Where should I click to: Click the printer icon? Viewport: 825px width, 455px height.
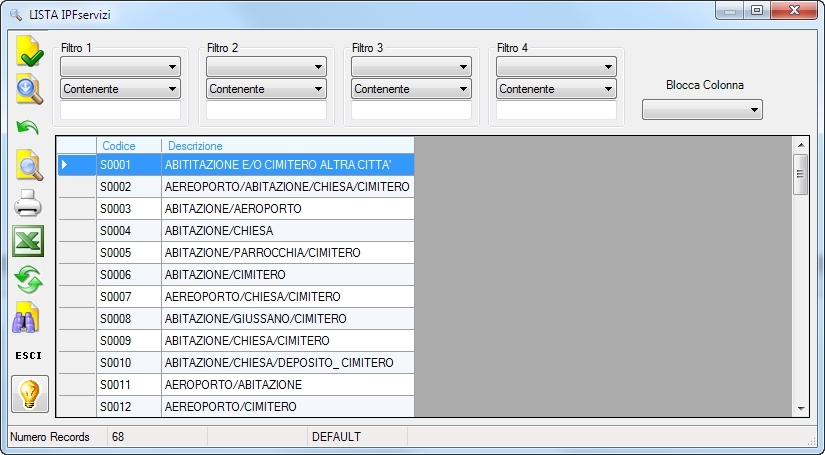28,203
